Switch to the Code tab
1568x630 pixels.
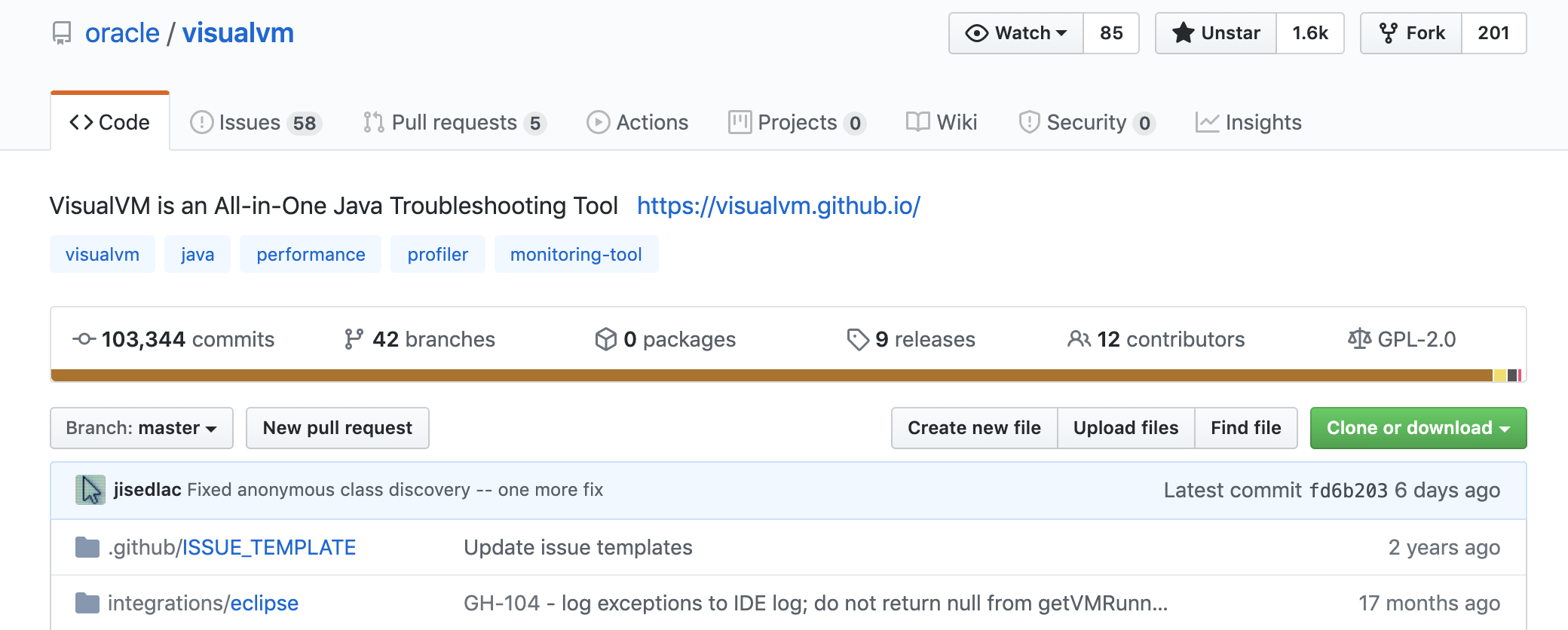click(x=110, y=122)
